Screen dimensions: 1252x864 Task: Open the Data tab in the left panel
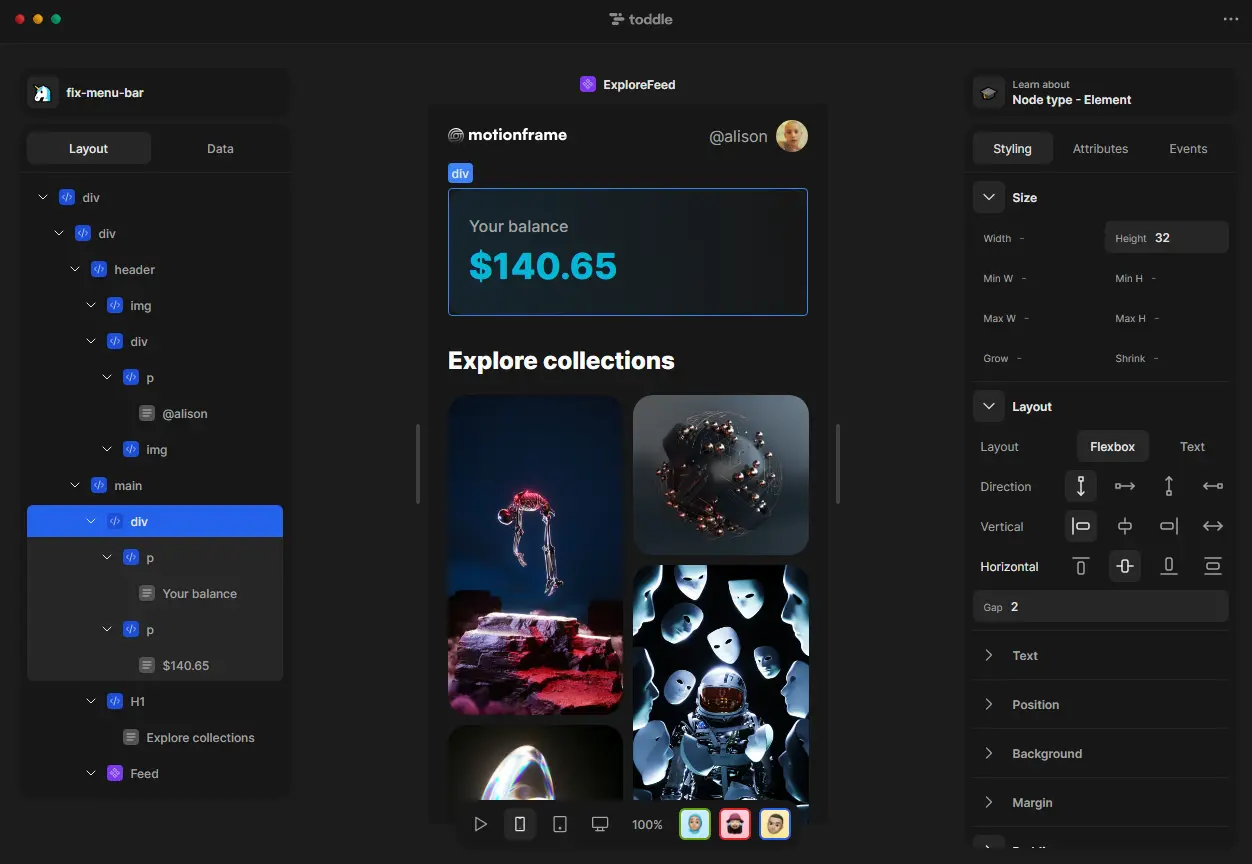pos(220,149)
